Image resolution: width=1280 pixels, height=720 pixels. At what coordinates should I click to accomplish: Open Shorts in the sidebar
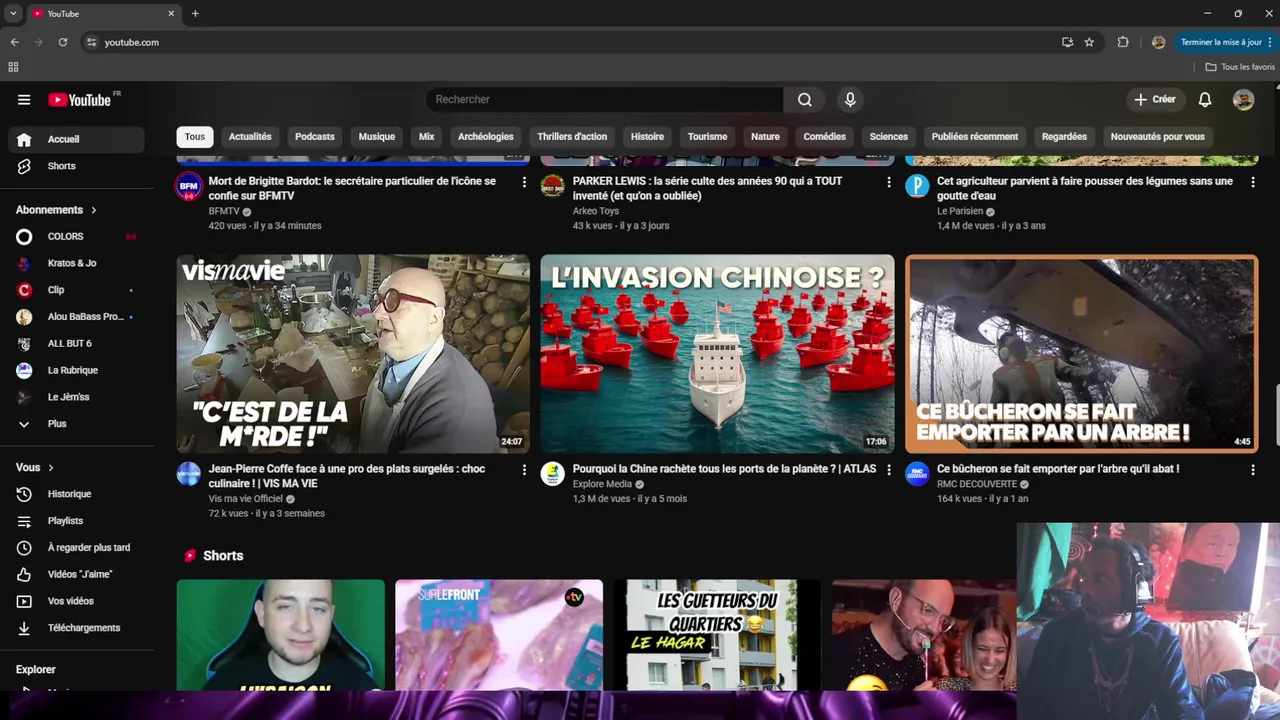click(76, 166)
